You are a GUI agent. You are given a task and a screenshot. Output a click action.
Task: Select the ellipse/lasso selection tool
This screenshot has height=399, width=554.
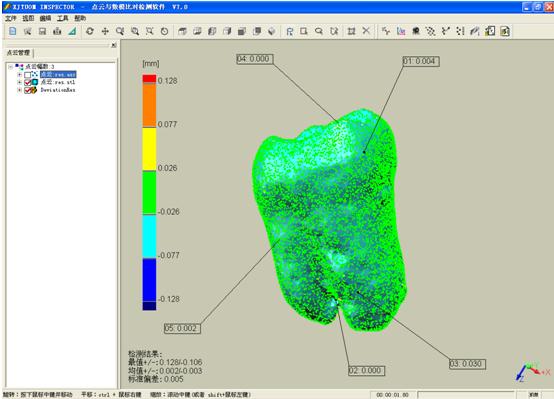[319, 31]
